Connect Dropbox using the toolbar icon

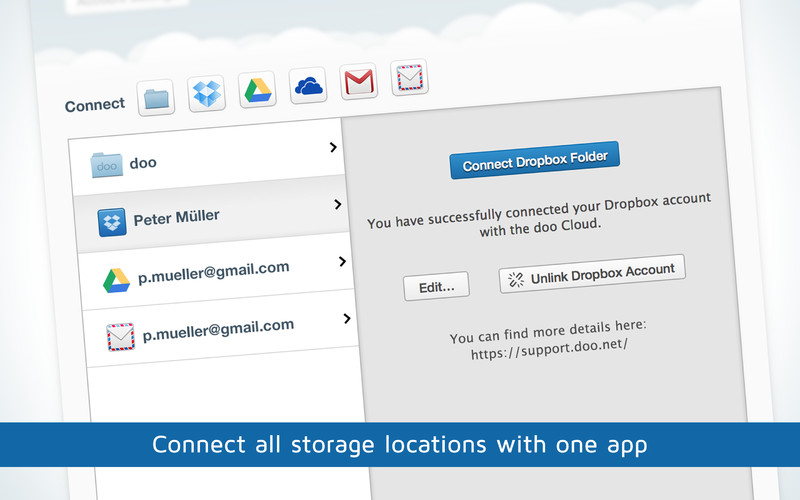click(207, 93)
